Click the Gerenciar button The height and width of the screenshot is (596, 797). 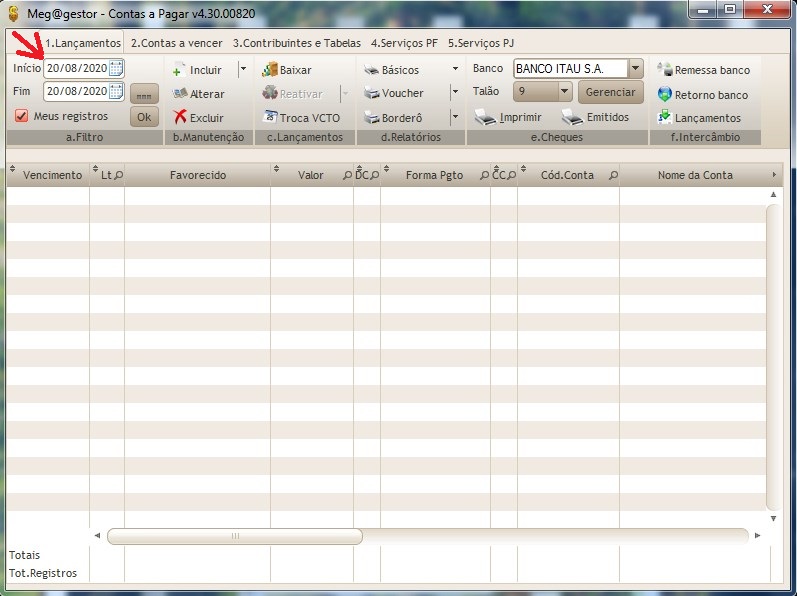tap(610, 92)
